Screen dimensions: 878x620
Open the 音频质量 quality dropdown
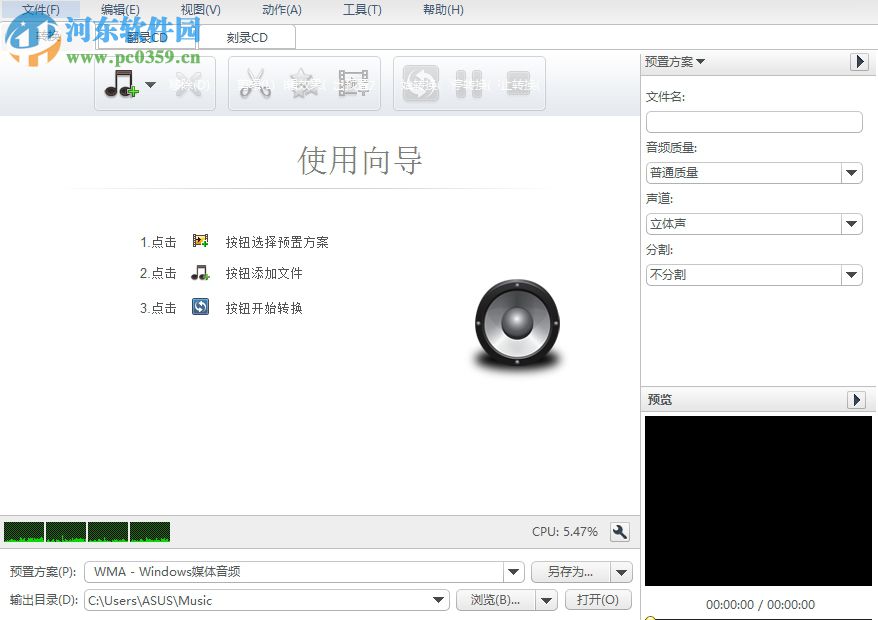[x=851, y=172]
